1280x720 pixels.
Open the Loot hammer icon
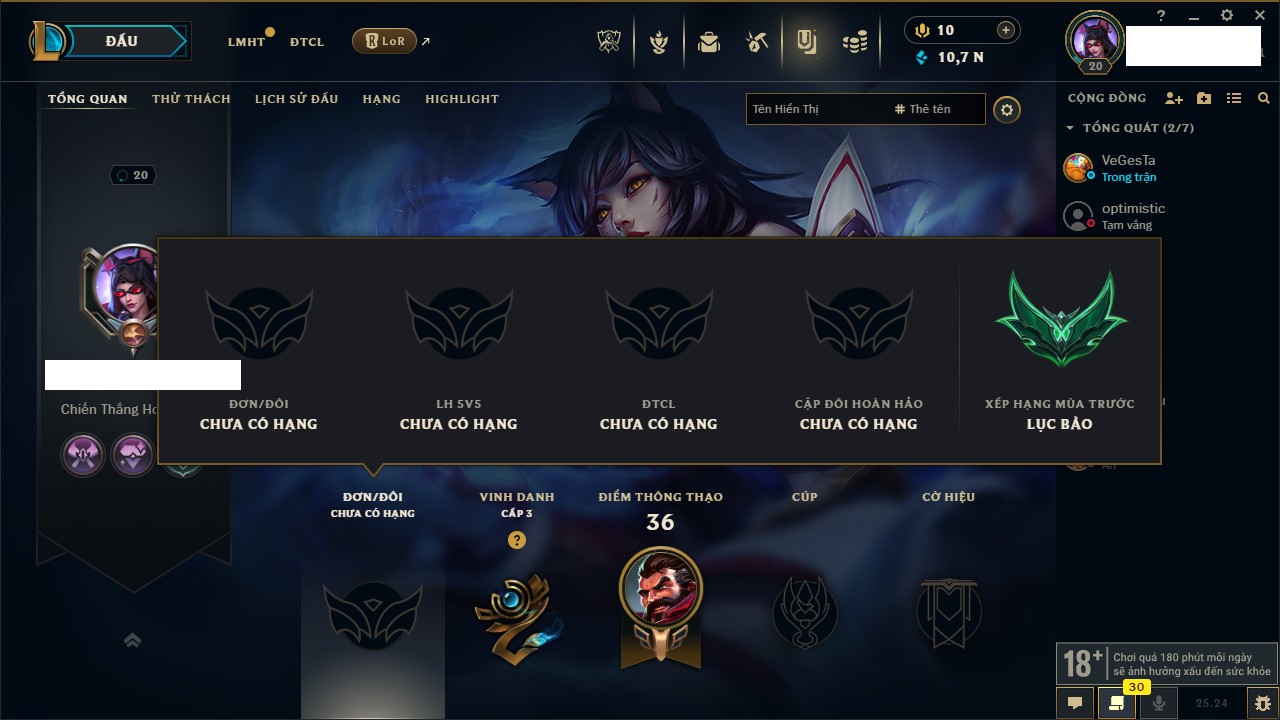(x=757, y=42)
